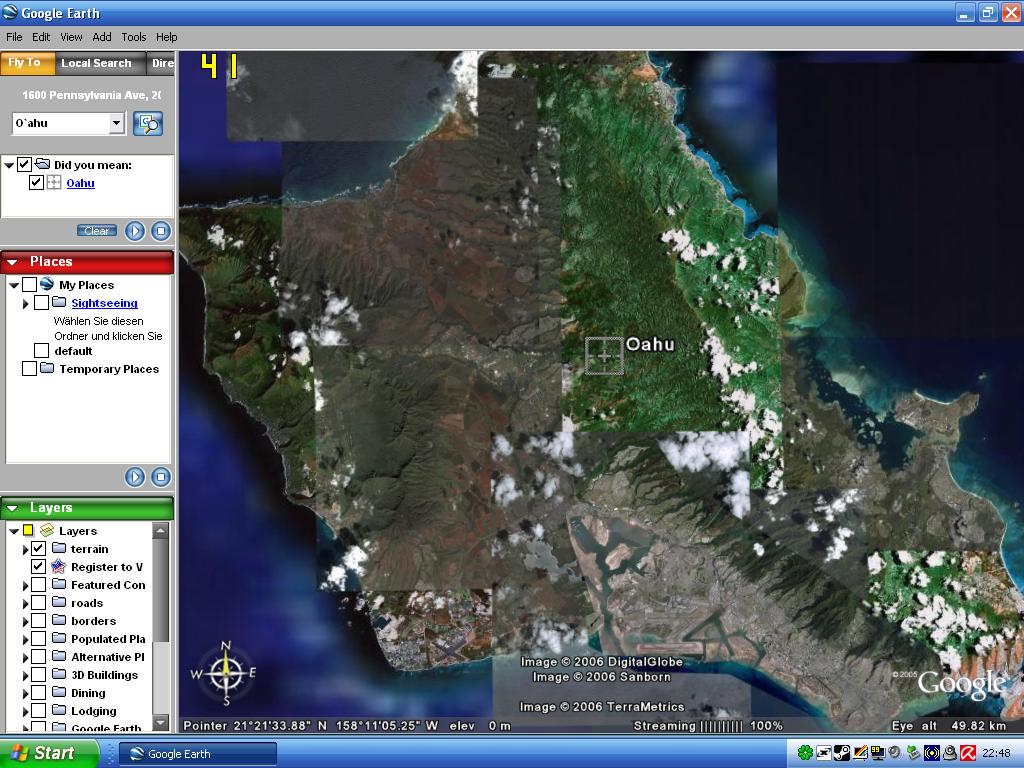Viewport: 1024px width, 768px height.
Task: Click the Windows Start button
Action: tap(49, 753)
